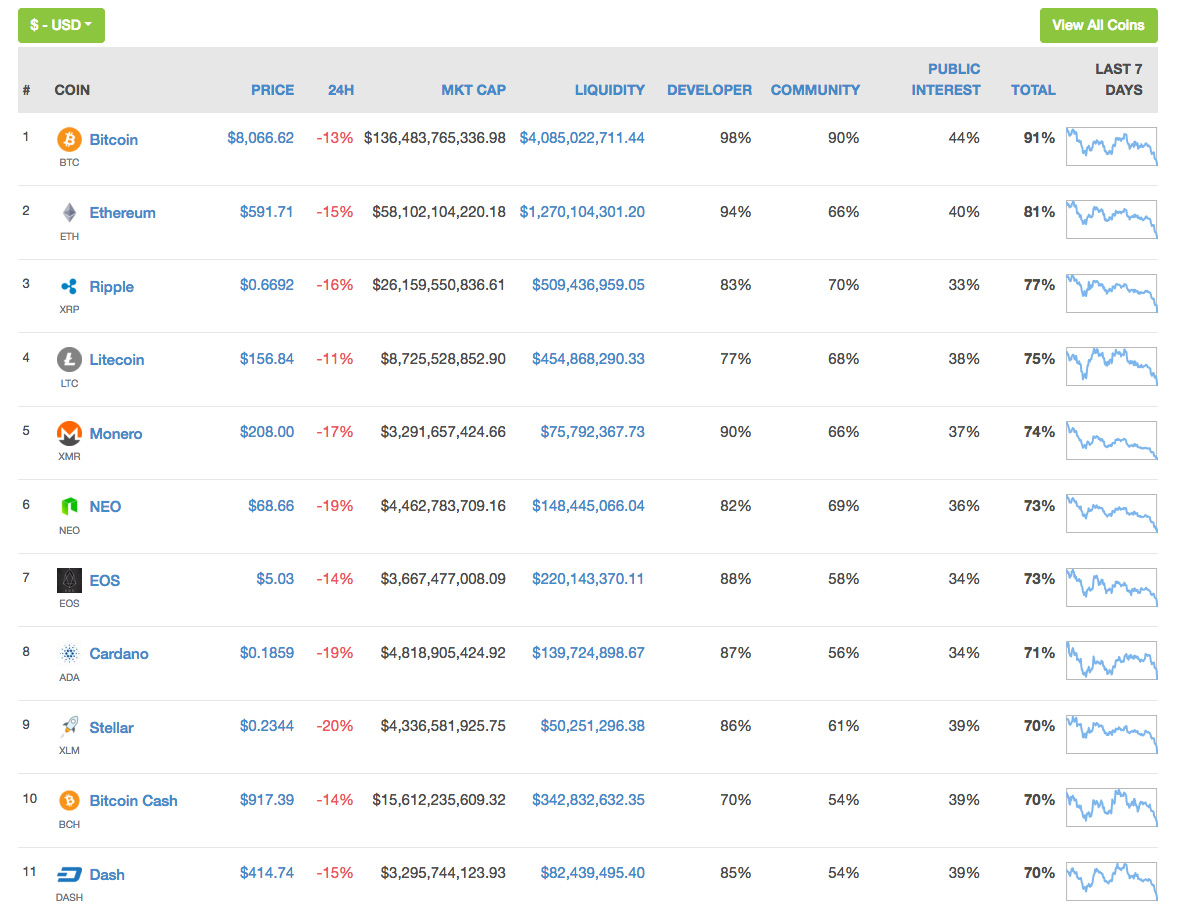Click the black EOS logo icon
This screenshot has height=909, width=1178.
click(69, 580)
